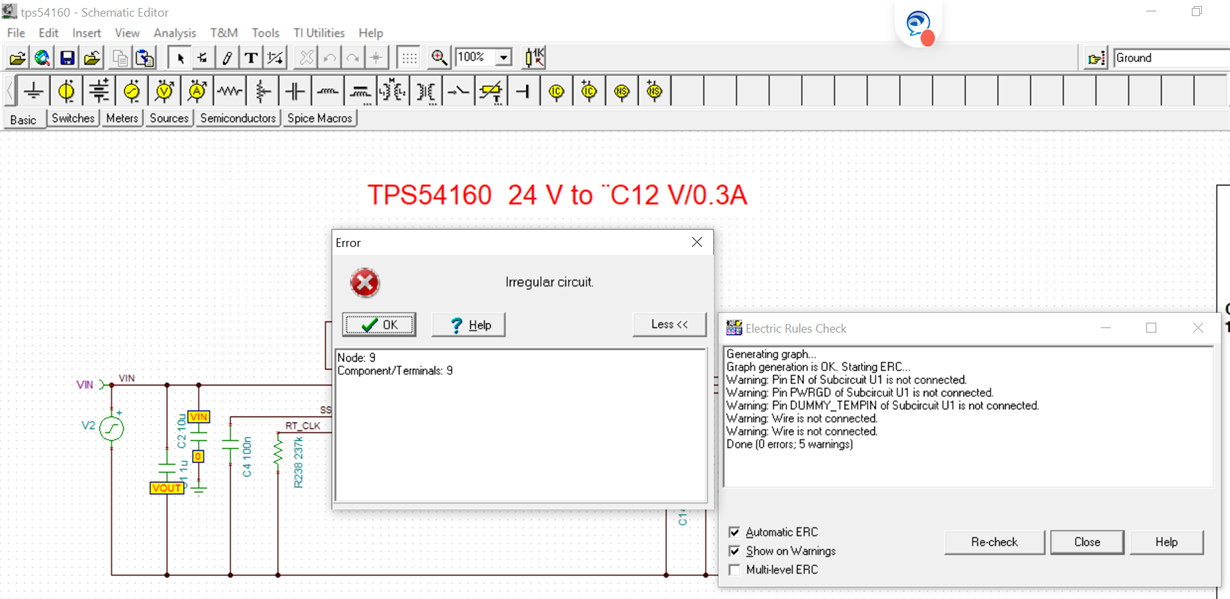Click the zoom magnifier icon
The image size is (1230, 599).
click(439, 58)
